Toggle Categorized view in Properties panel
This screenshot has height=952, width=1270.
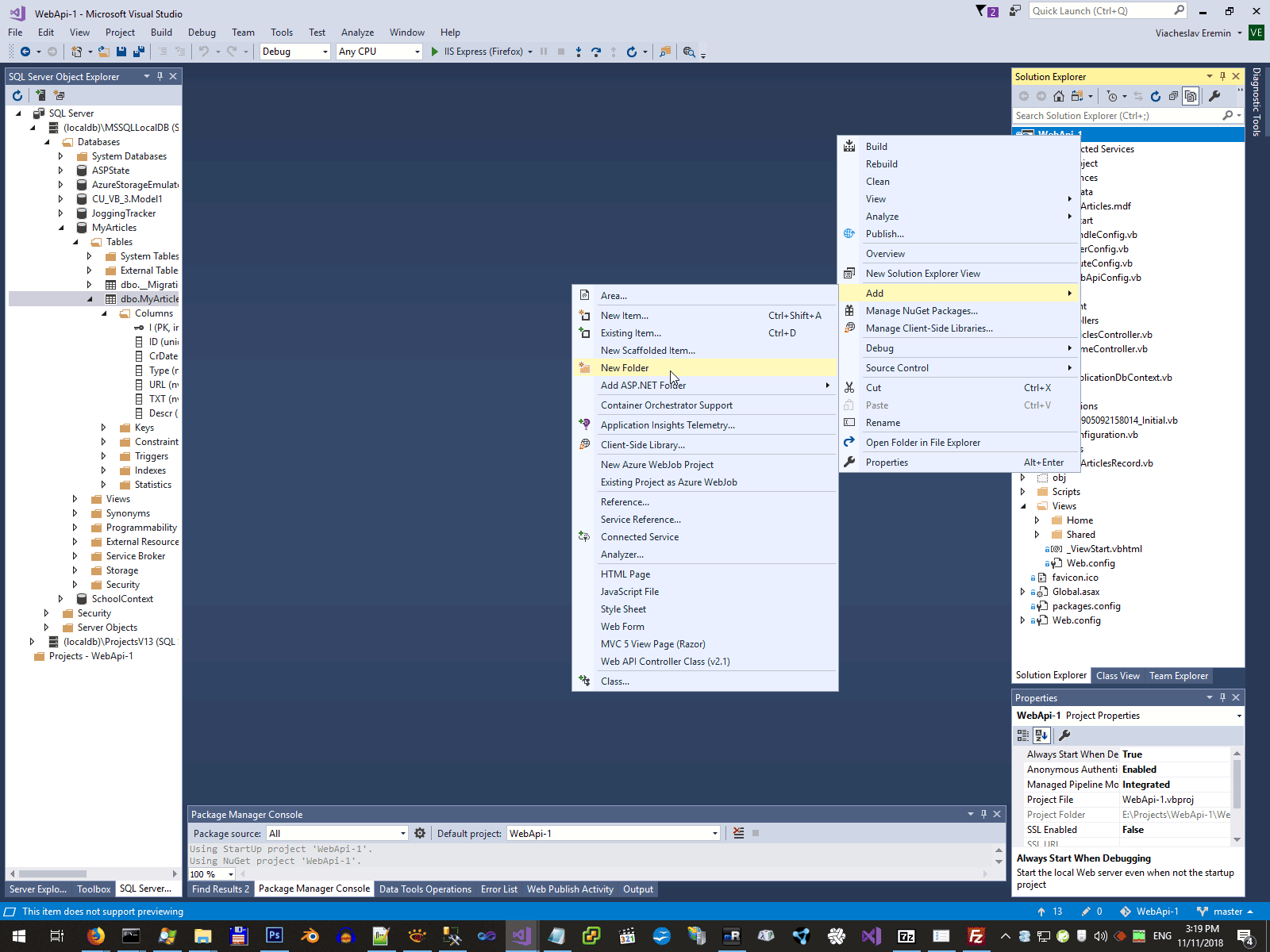[1023, 735]
